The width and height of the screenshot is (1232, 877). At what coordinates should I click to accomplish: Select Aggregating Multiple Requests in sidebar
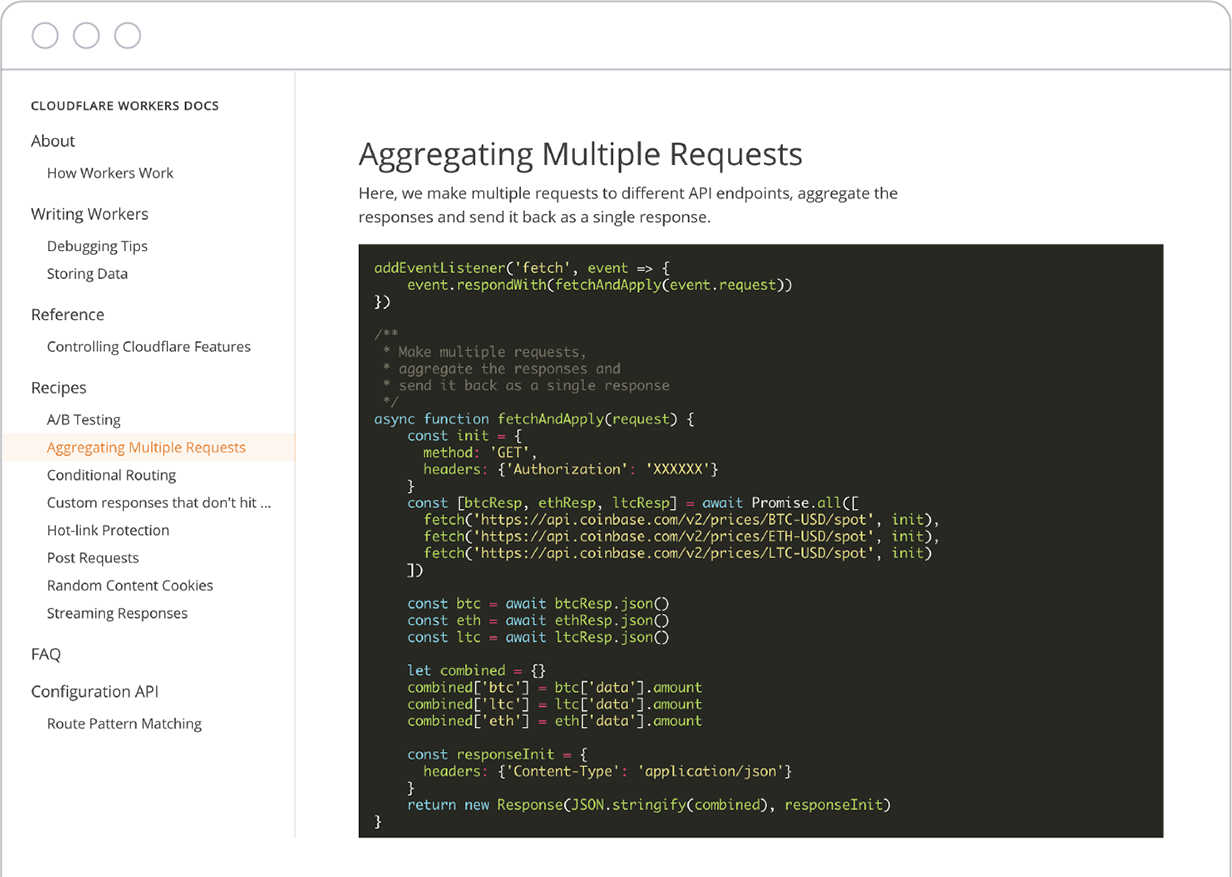148,447
